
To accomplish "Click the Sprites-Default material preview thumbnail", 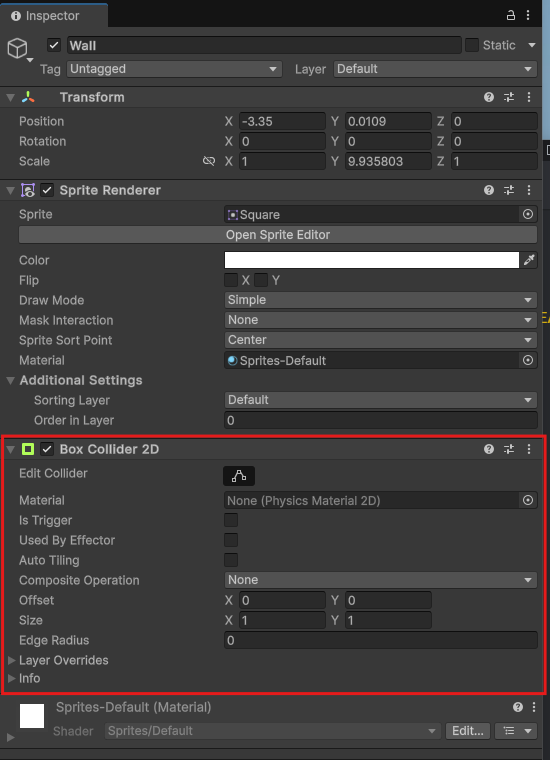I will [x=31, y=716].
